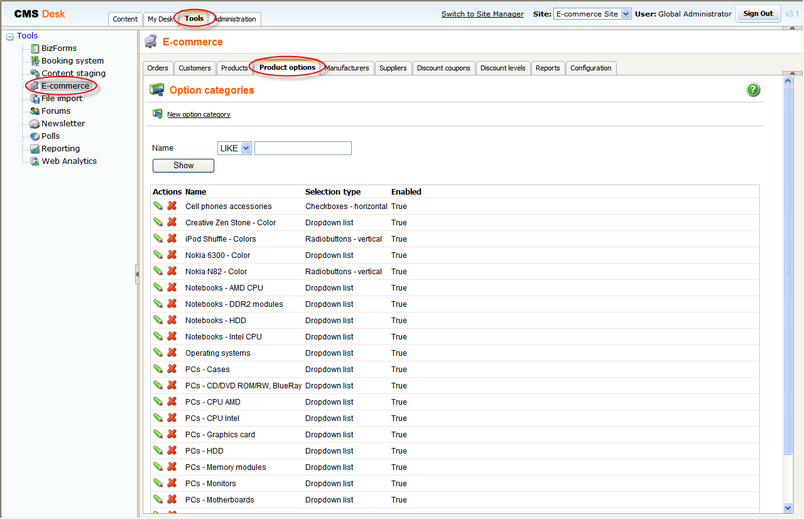The image size is (804, 519).
Task: Open Forums in the Tools tree
Action: pos(56,111)
